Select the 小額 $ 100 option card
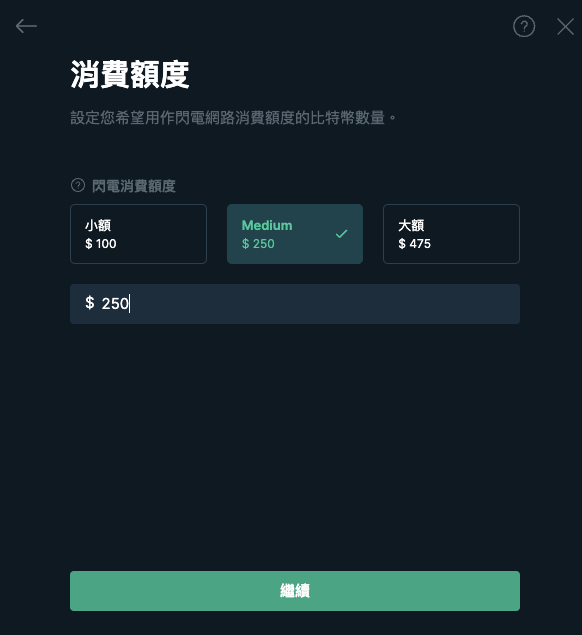 click(x=139, y=234)
